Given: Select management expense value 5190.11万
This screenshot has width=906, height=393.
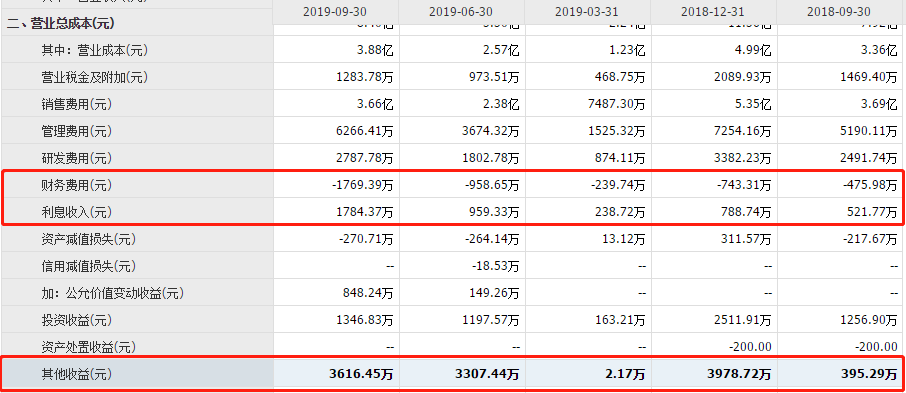Looking at the screenshot, I should (868, 132).
